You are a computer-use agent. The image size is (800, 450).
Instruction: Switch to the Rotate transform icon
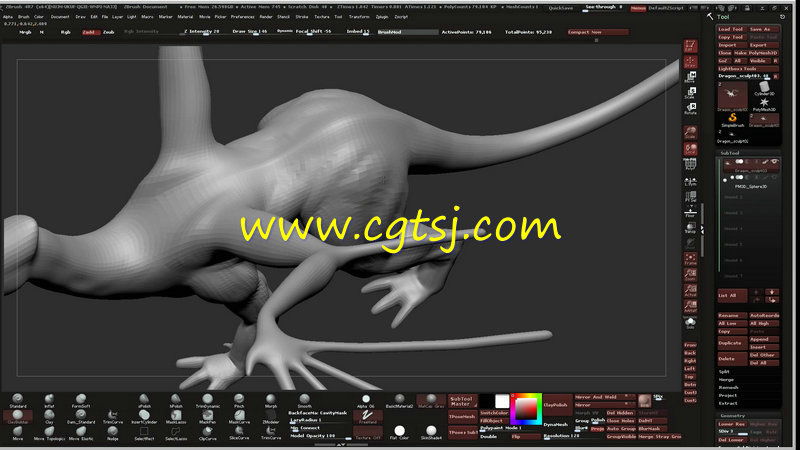(x=690, y=108)
